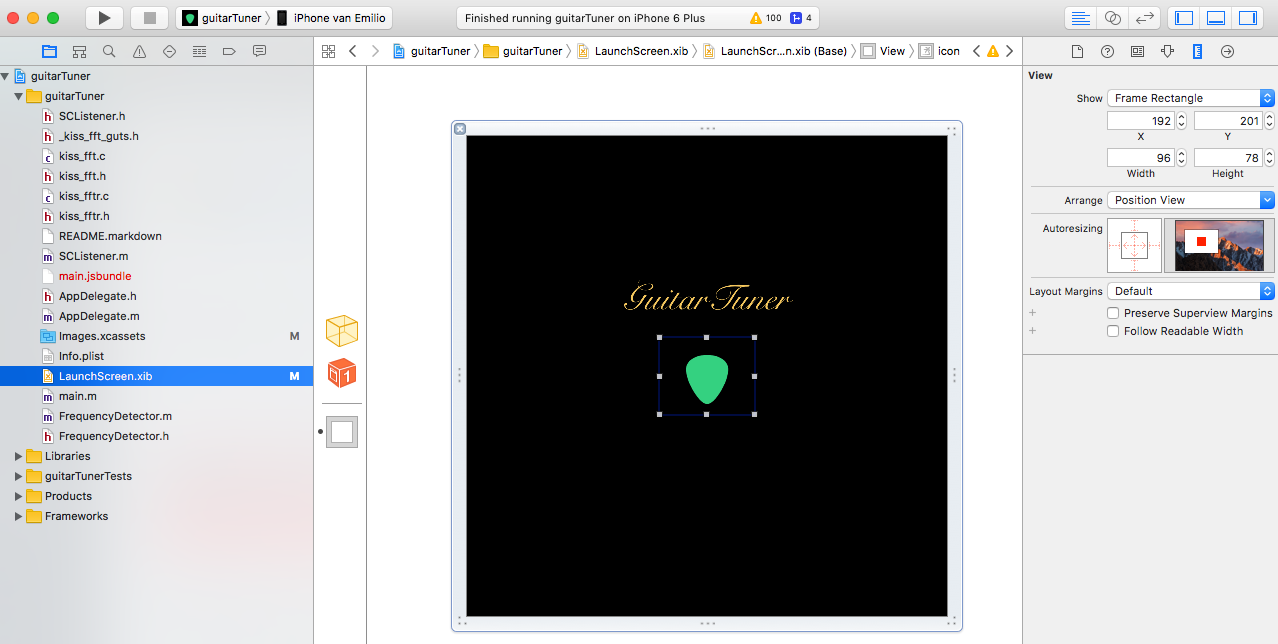Click the 4 issues indicator
This screenshot has width=1278, height=644.
pos(801,18)
